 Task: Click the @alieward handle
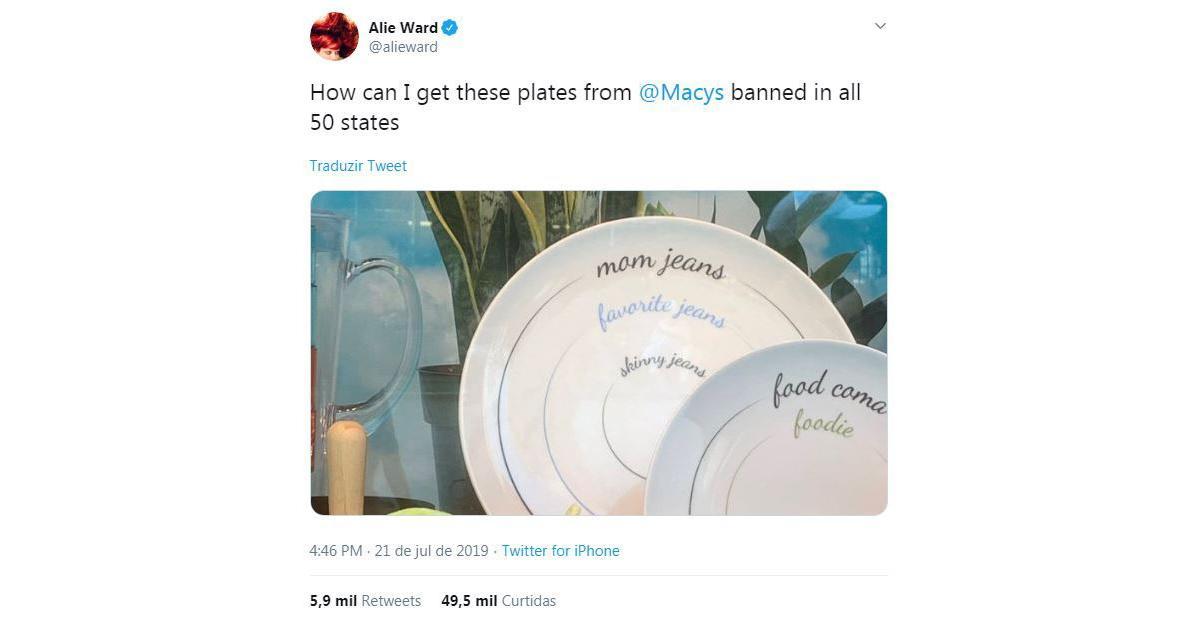coord(403,47)
